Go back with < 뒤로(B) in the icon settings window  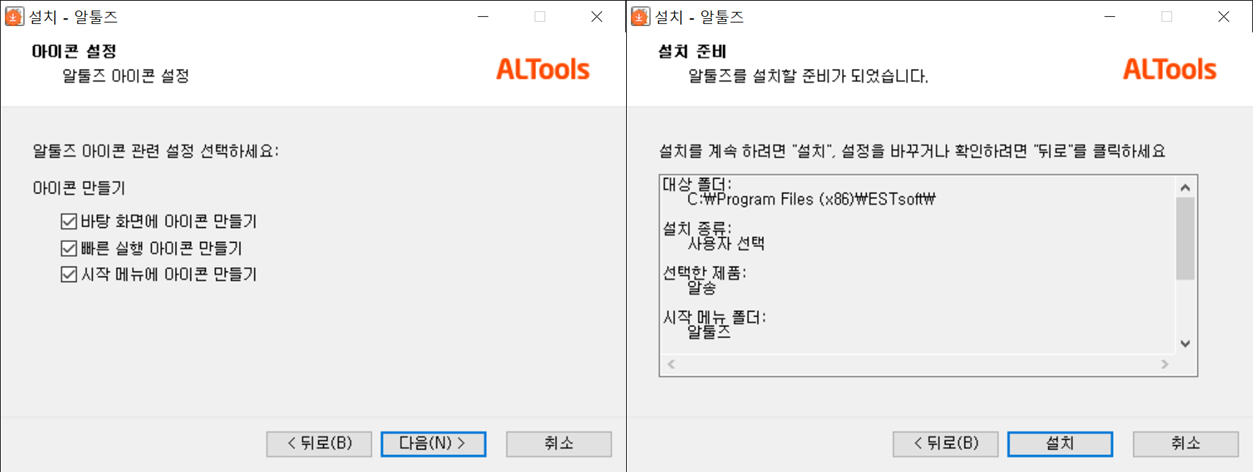point(319,443)
